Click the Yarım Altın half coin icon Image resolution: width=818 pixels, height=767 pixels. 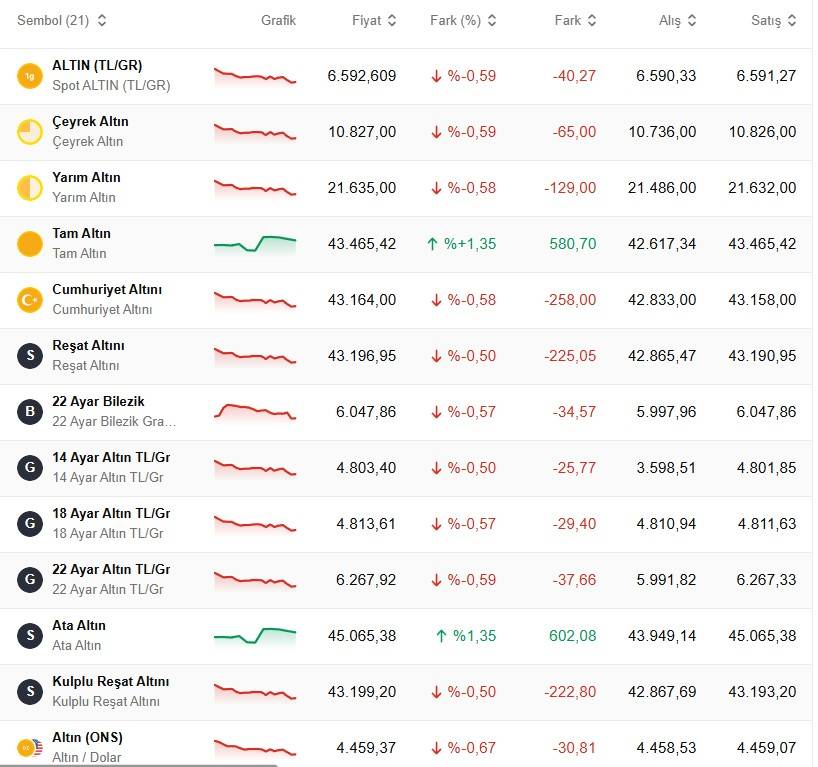click(x=30, y=188)
